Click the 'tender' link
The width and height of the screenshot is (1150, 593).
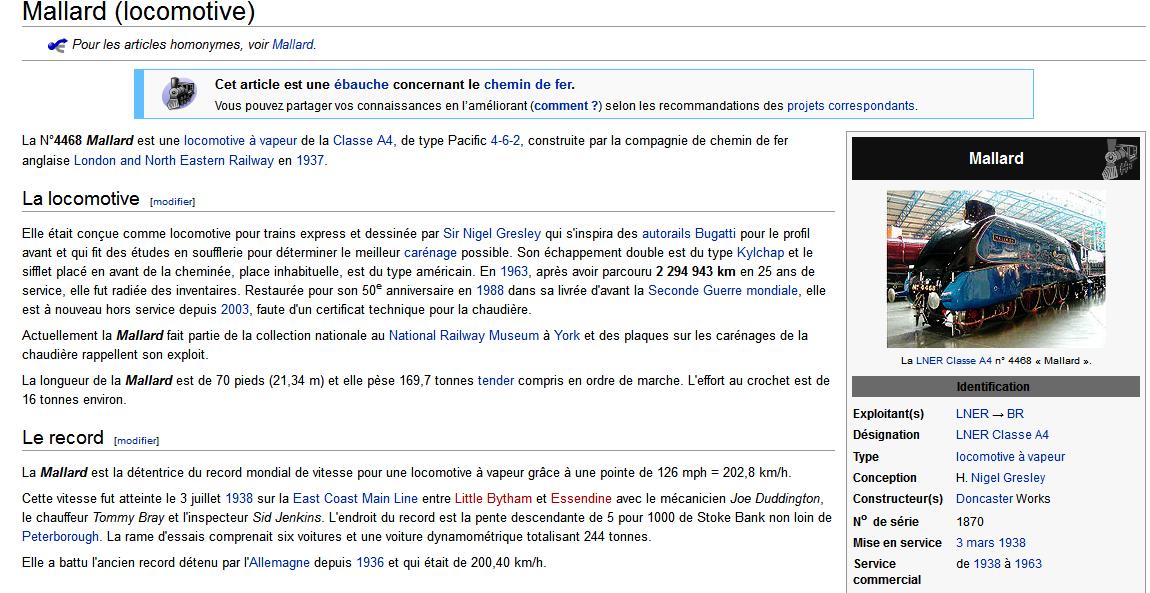pos(496,380)
